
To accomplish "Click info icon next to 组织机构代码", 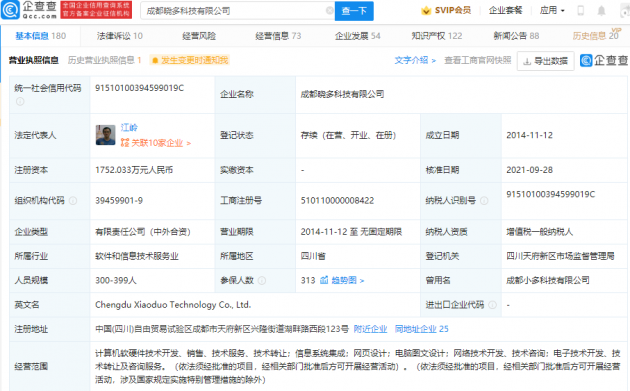I will point(73,201).
